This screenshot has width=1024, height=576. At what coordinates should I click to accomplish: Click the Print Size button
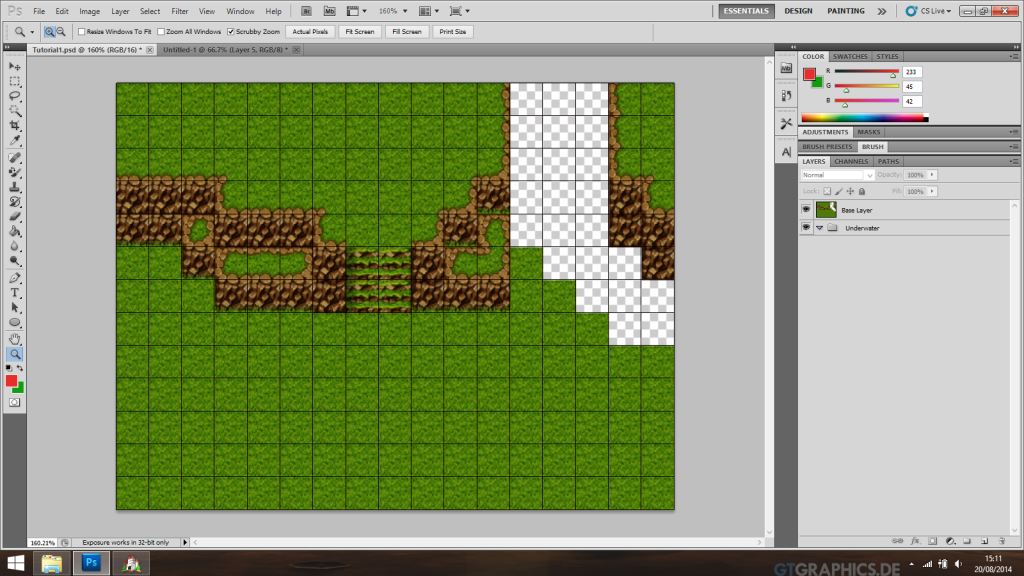[x=453, y=31]
